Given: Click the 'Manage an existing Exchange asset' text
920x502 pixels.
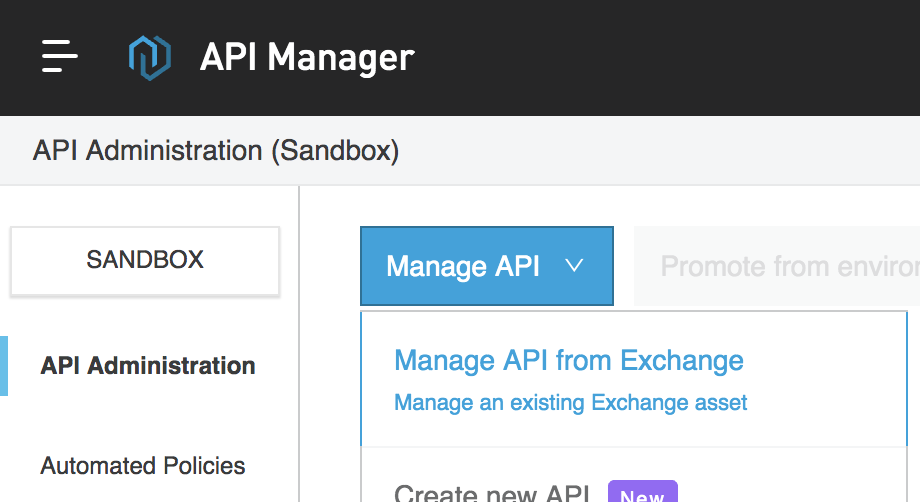Looking at the screenshot, I should [x=570, y=403].
